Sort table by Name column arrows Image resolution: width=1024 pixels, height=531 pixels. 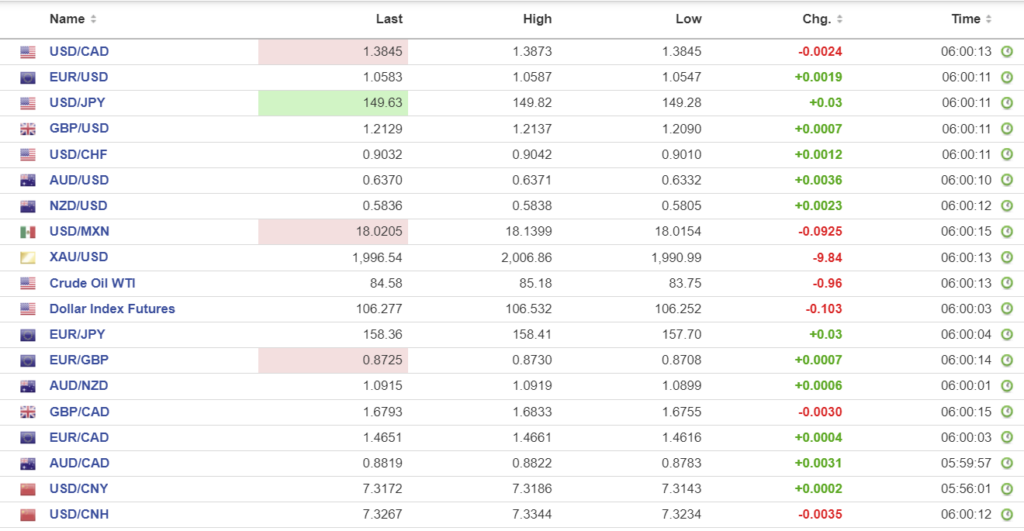94,19
